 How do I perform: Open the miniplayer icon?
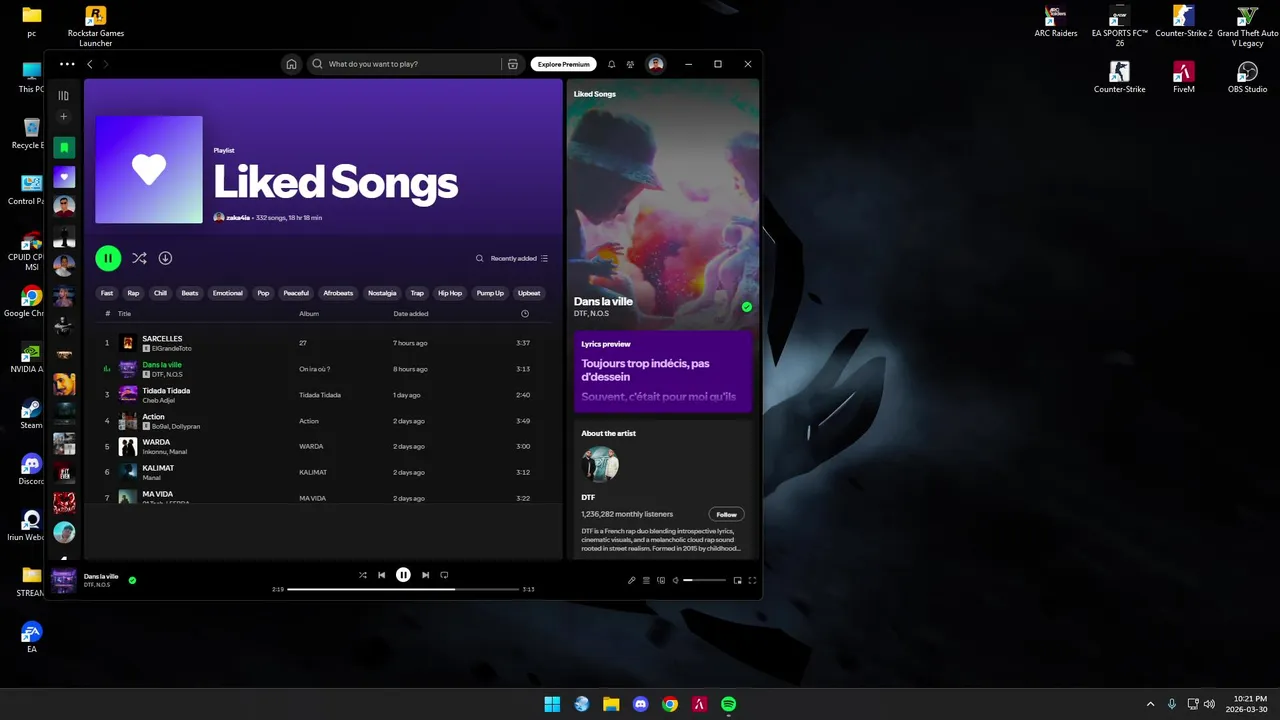tap(738, 580)
